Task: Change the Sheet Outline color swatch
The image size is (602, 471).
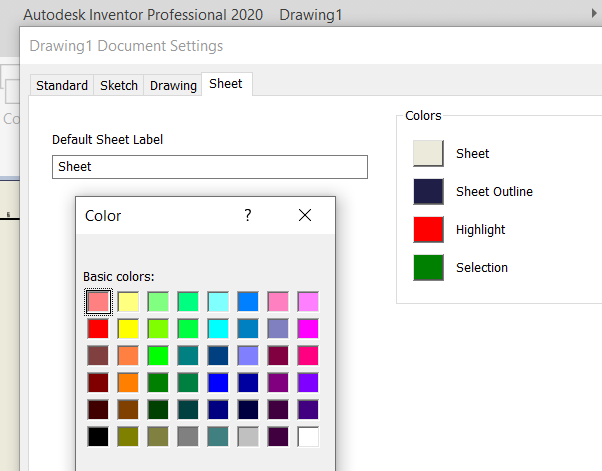Action: coord(428,192)
